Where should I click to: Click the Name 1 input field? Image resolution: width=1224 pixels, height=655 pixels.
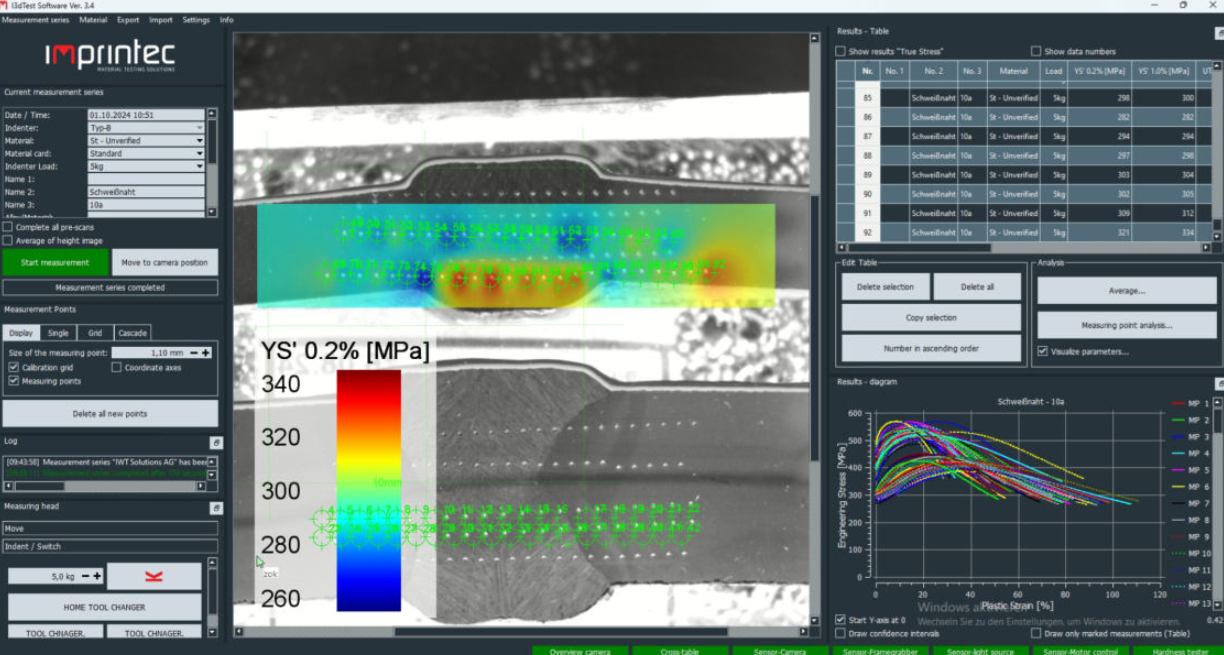[x=145, y=179]
